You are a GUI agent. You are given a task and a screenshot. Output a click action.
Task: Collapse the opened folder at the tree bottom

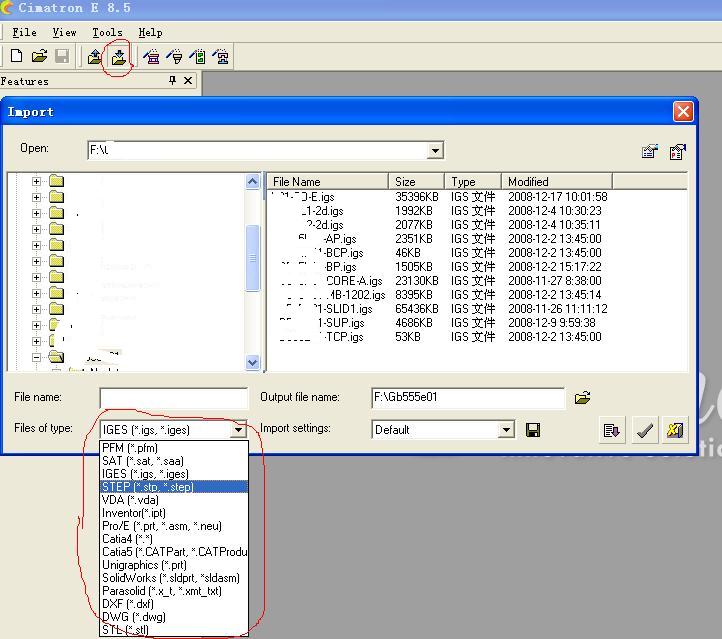coord(36,357)
